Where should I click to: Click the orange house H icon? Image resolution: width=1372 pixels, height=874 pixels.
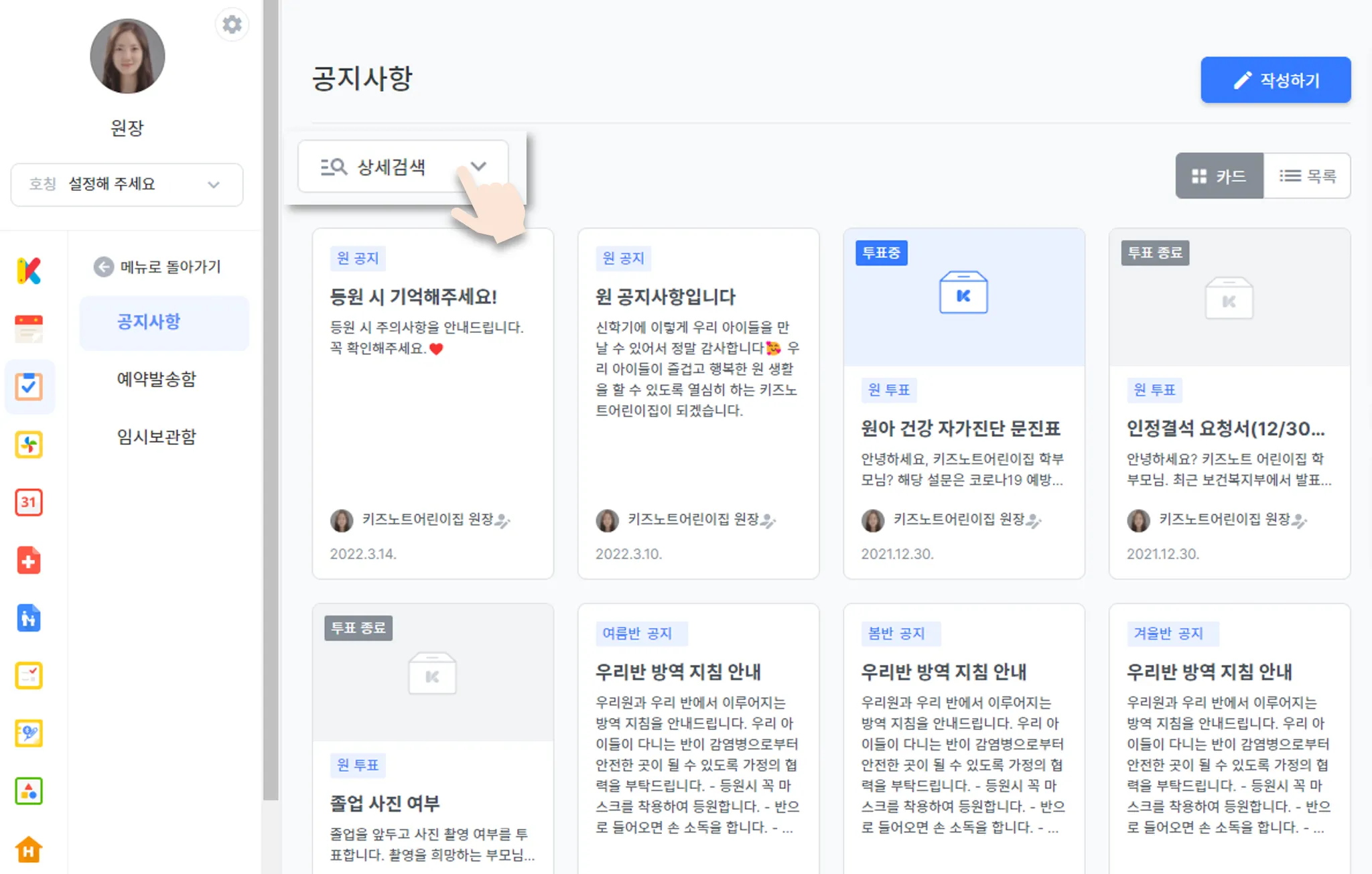(x=29, y=849)
